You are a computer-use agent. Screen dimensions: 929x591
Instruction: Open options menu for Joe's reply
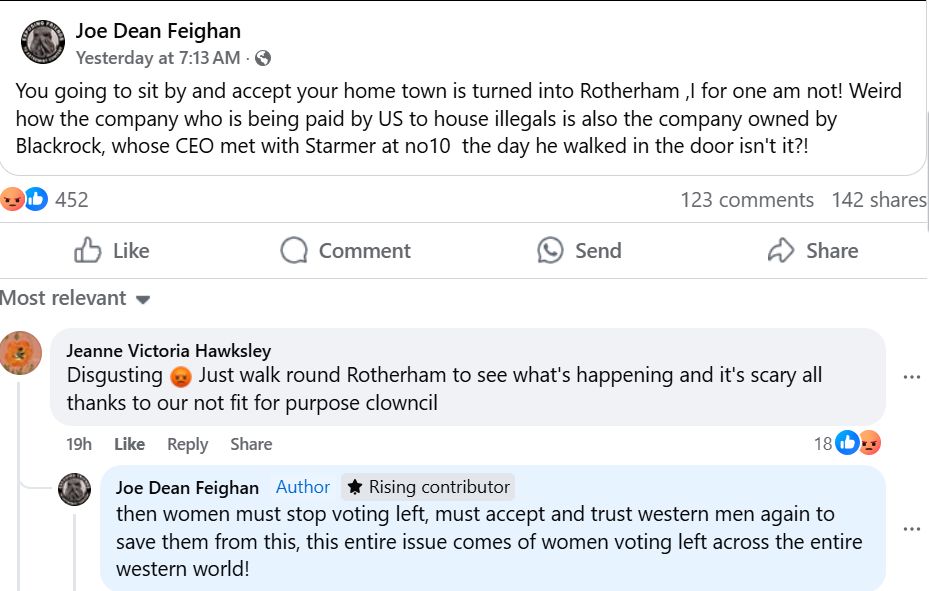(911, 528)
